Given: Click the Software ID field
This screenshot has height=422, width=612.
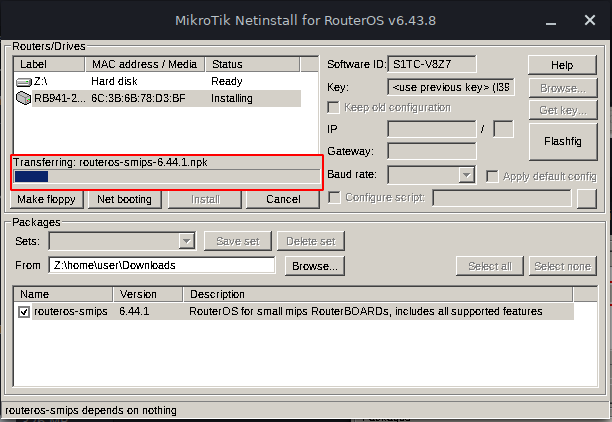Looking at the screenshot, I should 432,64.
